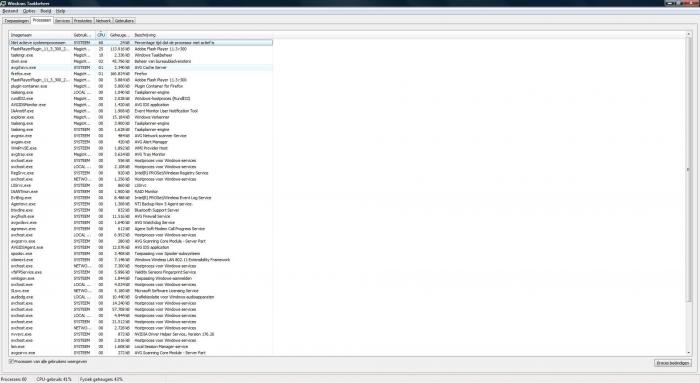Select the Processen tab
The height and width of the screenshot is (383, 700).
(42, 20)
